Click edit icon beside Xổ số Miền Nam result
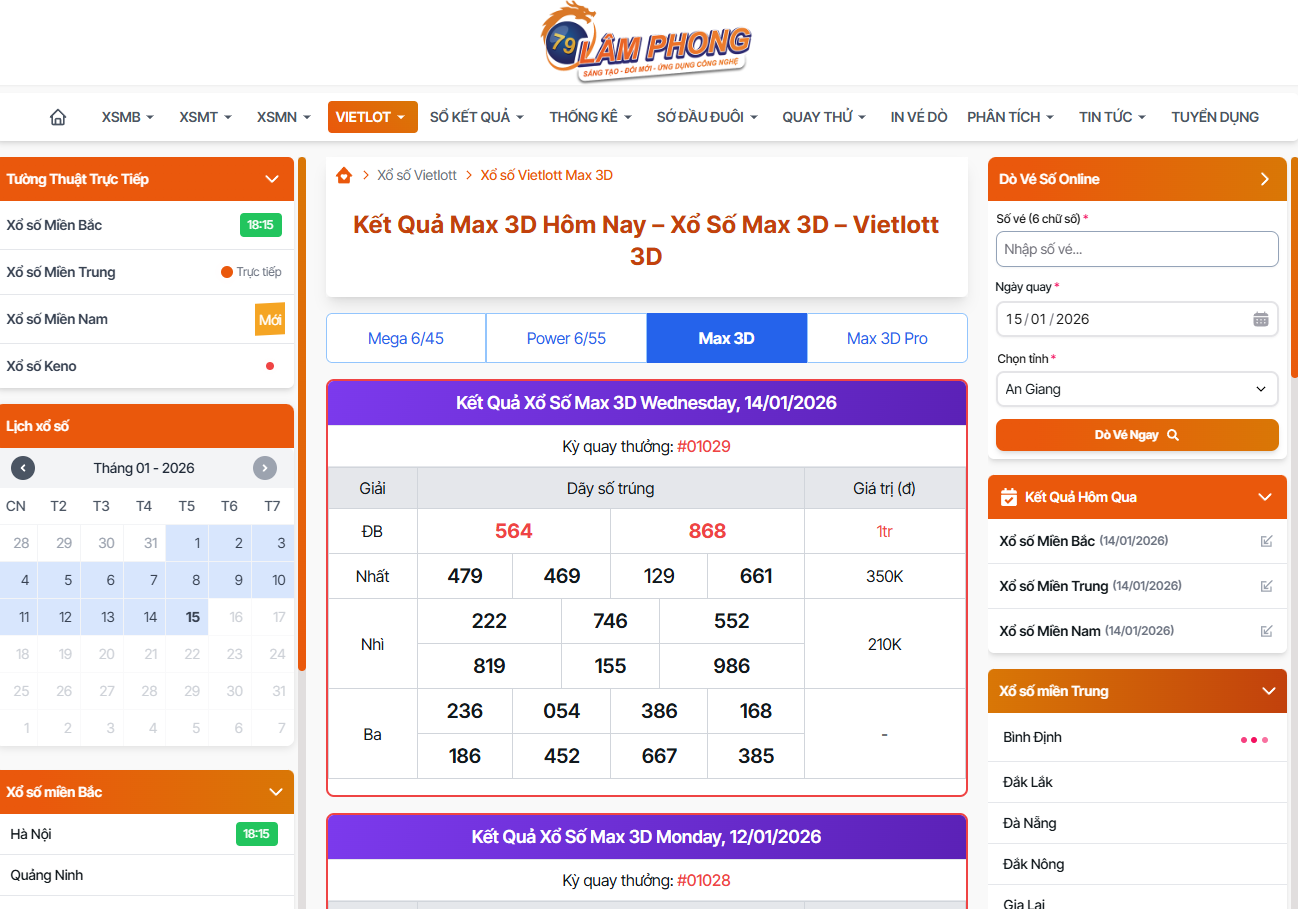Screen dimensions: 1298x909 [x=1266, y=631]
